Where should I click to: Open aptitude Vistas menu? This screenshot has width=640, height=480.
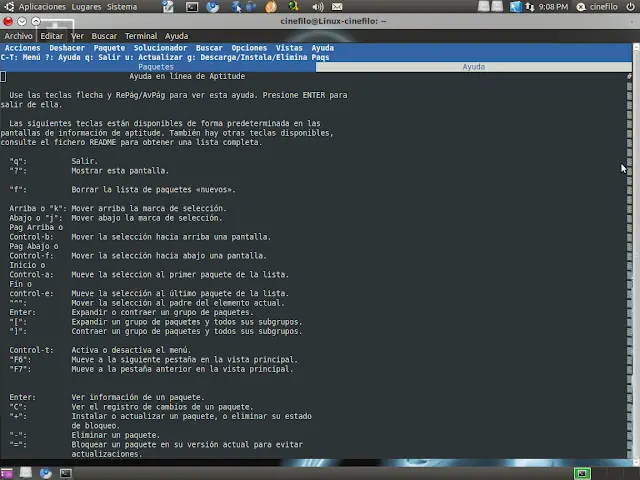coord(289,48)
